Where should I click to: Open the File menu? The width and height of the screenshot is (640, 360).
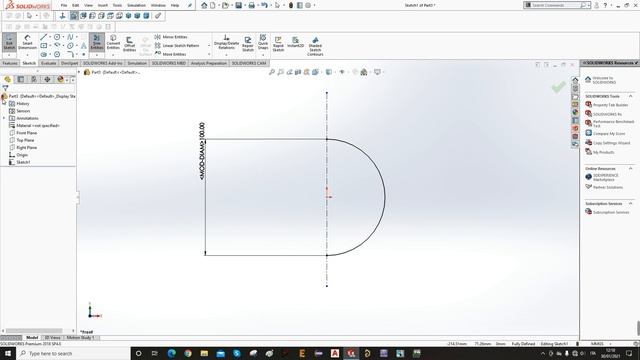pyautogui.click(x=64, y=5)
